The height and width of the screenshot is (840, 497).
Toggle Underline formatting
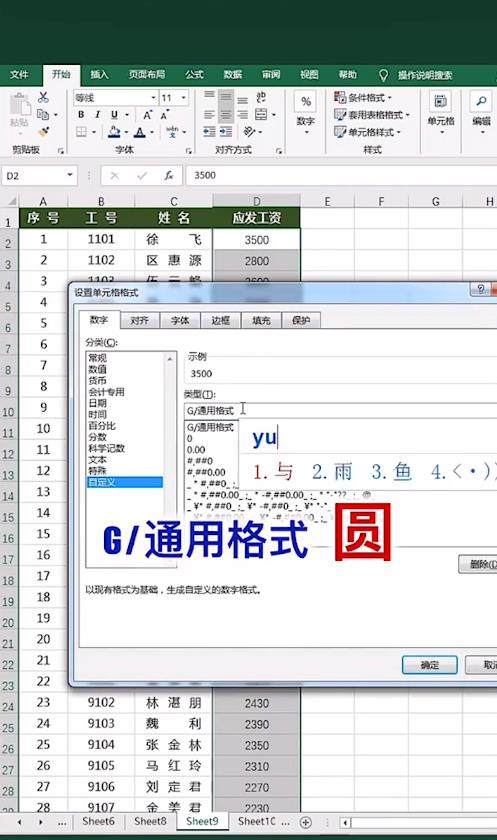[x=114, y=115]
